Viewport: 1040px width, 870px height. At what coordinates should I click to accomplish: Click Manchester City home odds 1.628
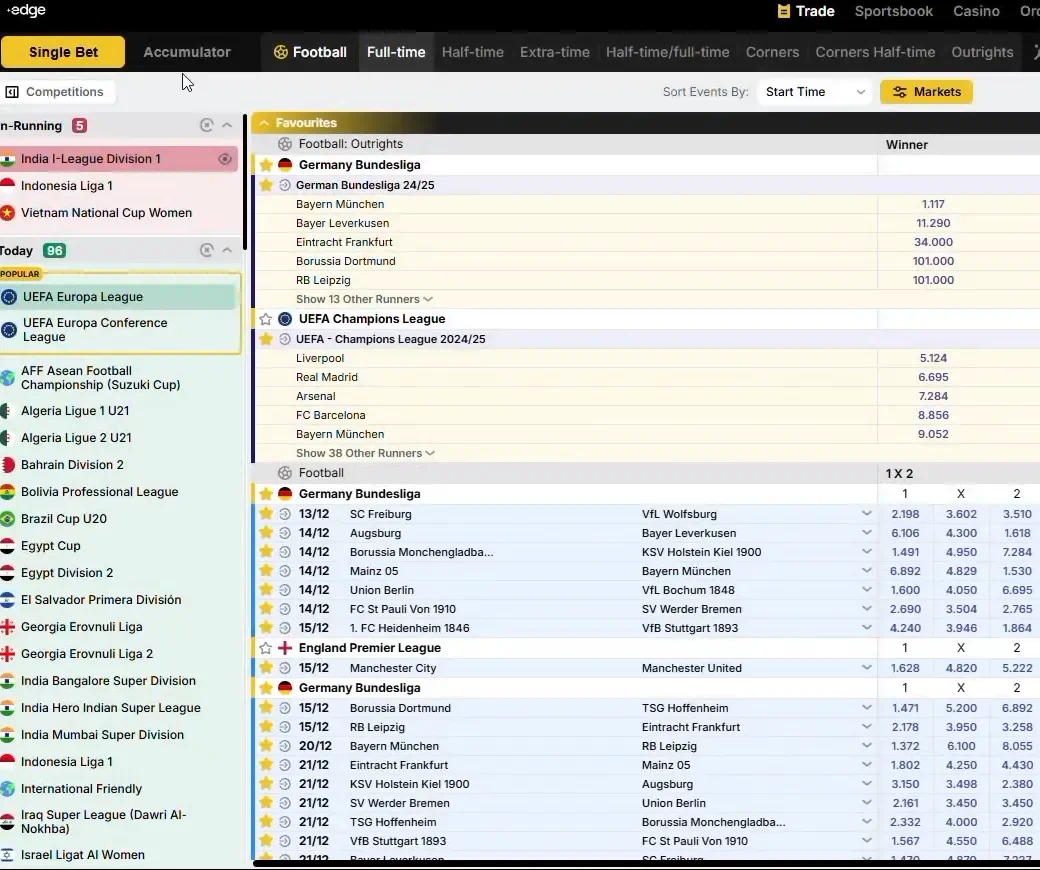905,668
